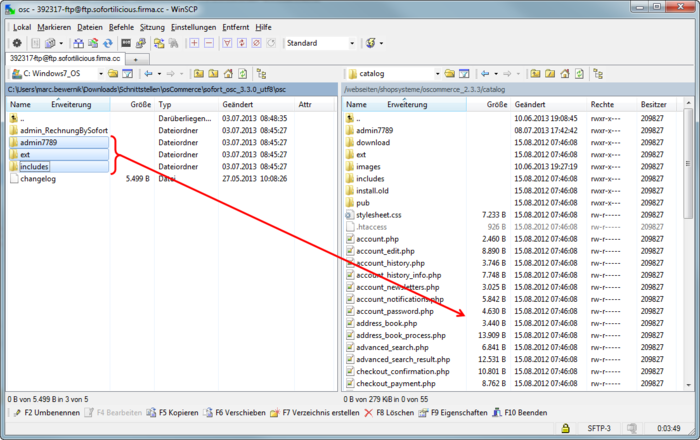Open the Dateien menu
This screenshot has width=700, height=440.
90,27
